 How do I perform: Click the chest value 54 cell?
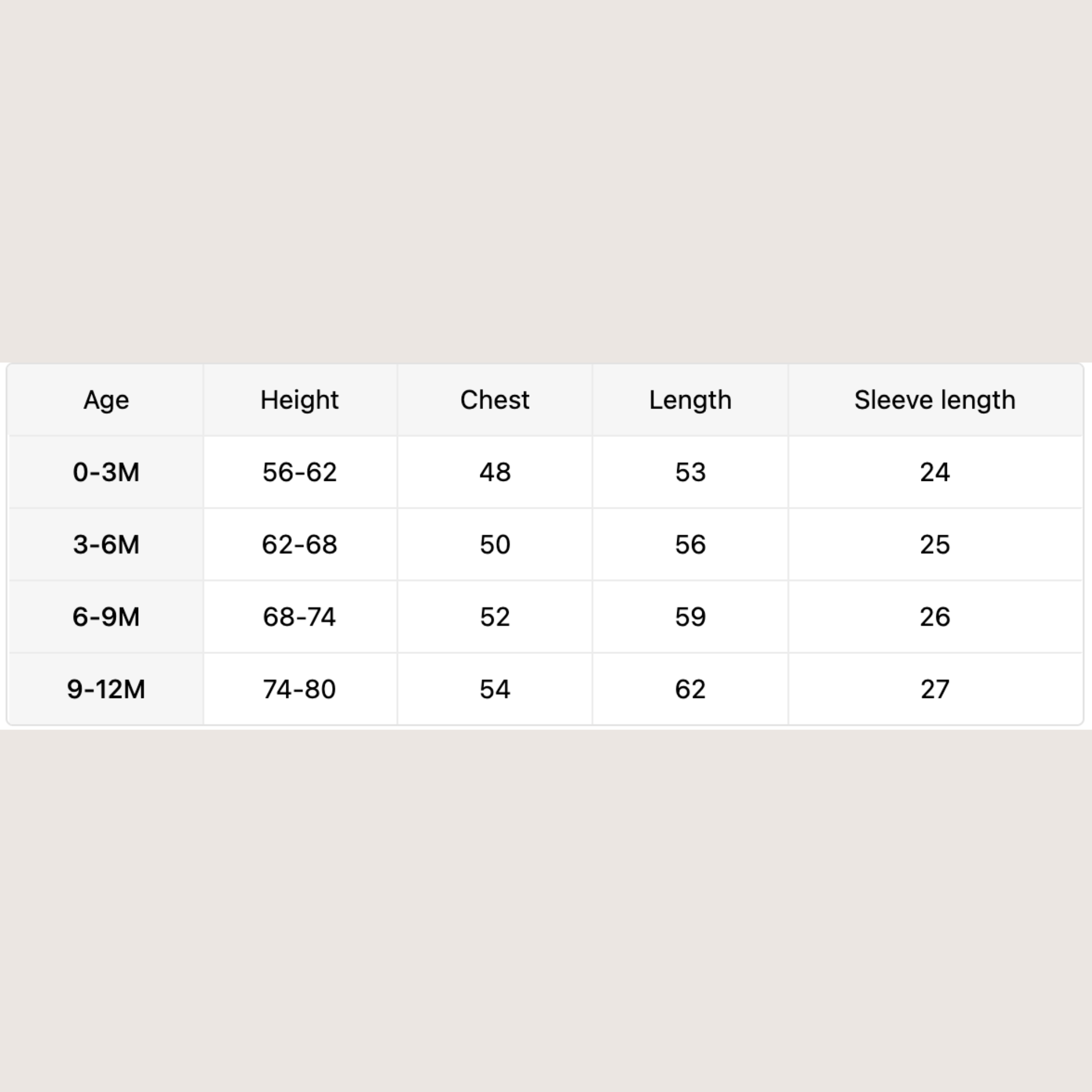[495, 689]
